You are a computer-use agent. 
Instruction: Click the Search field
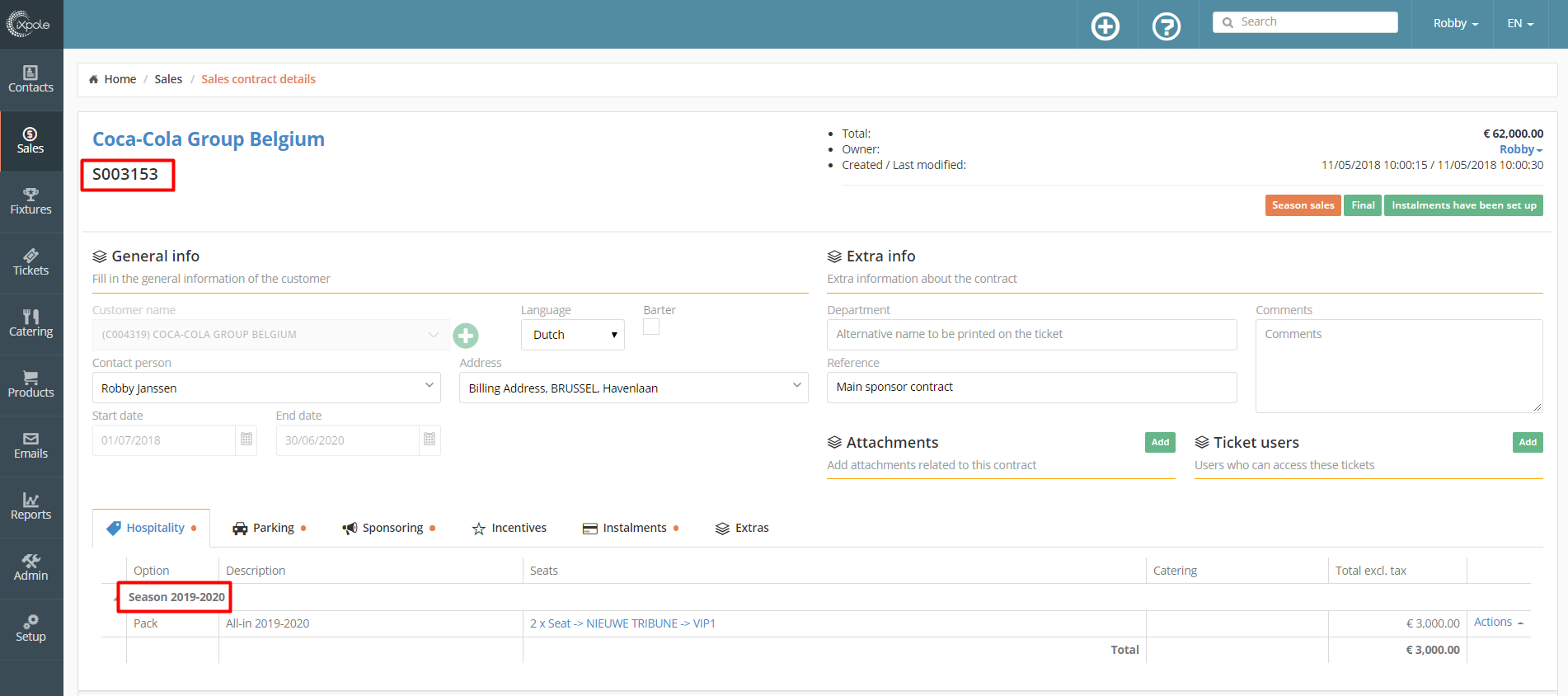coord(1305,22)
